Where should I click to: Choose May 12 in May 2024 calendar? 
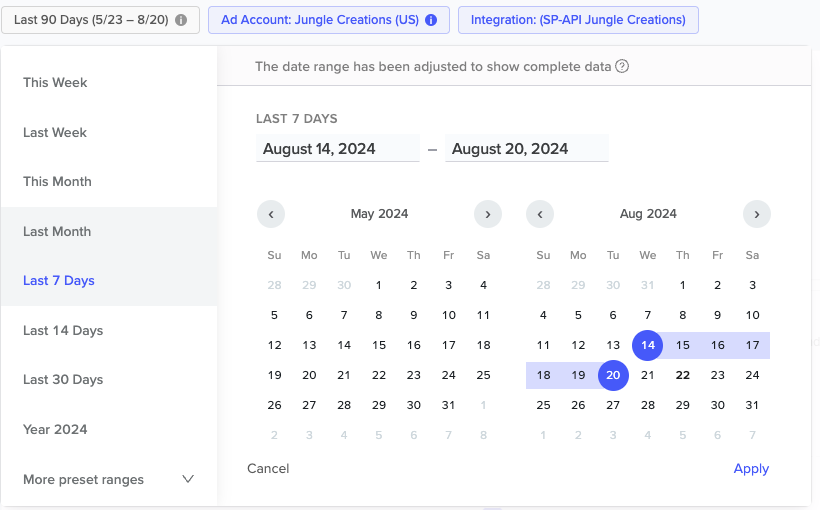click(275, 345)
